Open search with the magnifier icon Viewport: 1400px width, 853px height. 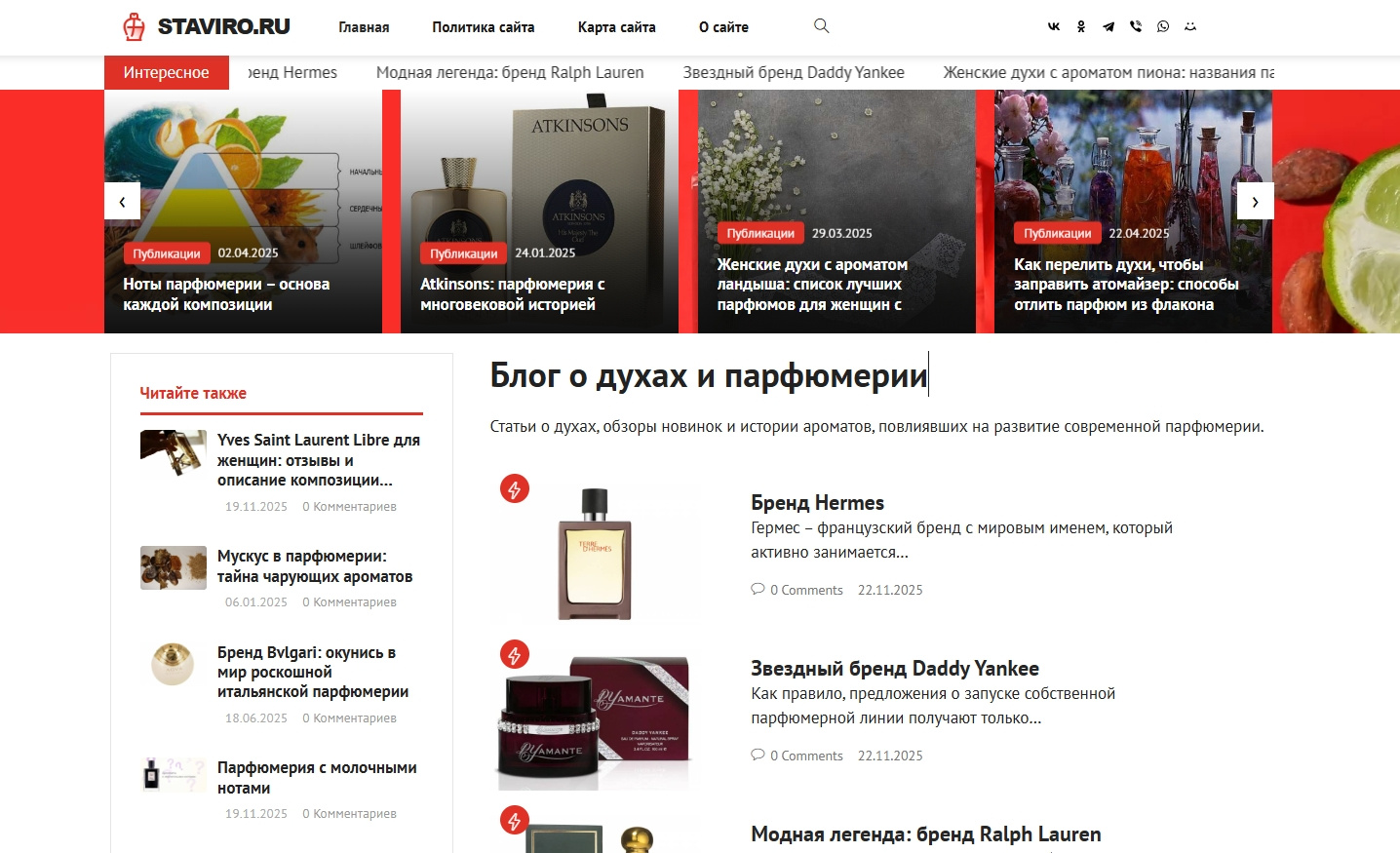(822, 26)
